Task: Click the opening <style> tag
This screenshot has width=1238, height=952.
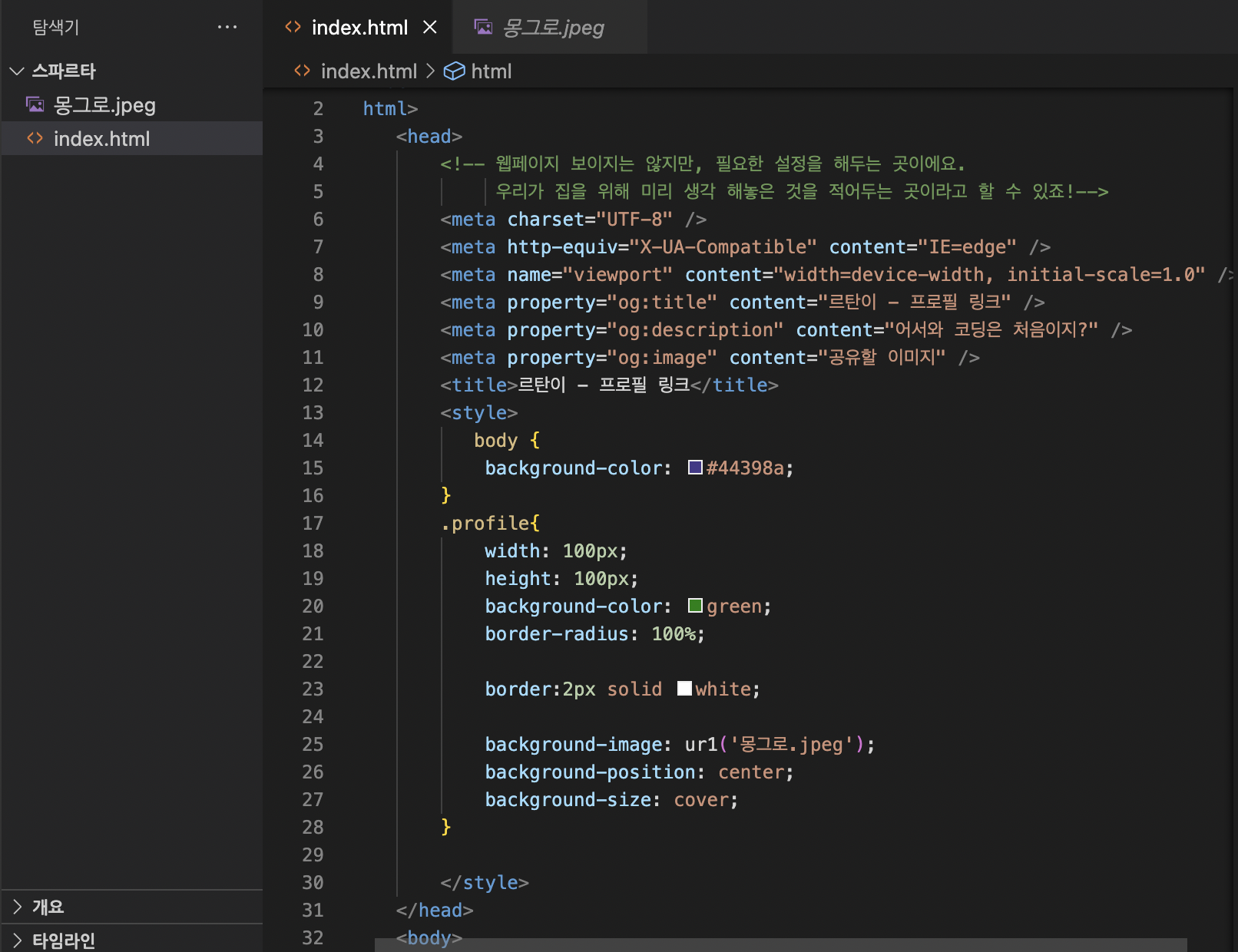Action: pyautogui.click(x=479, y=413)
